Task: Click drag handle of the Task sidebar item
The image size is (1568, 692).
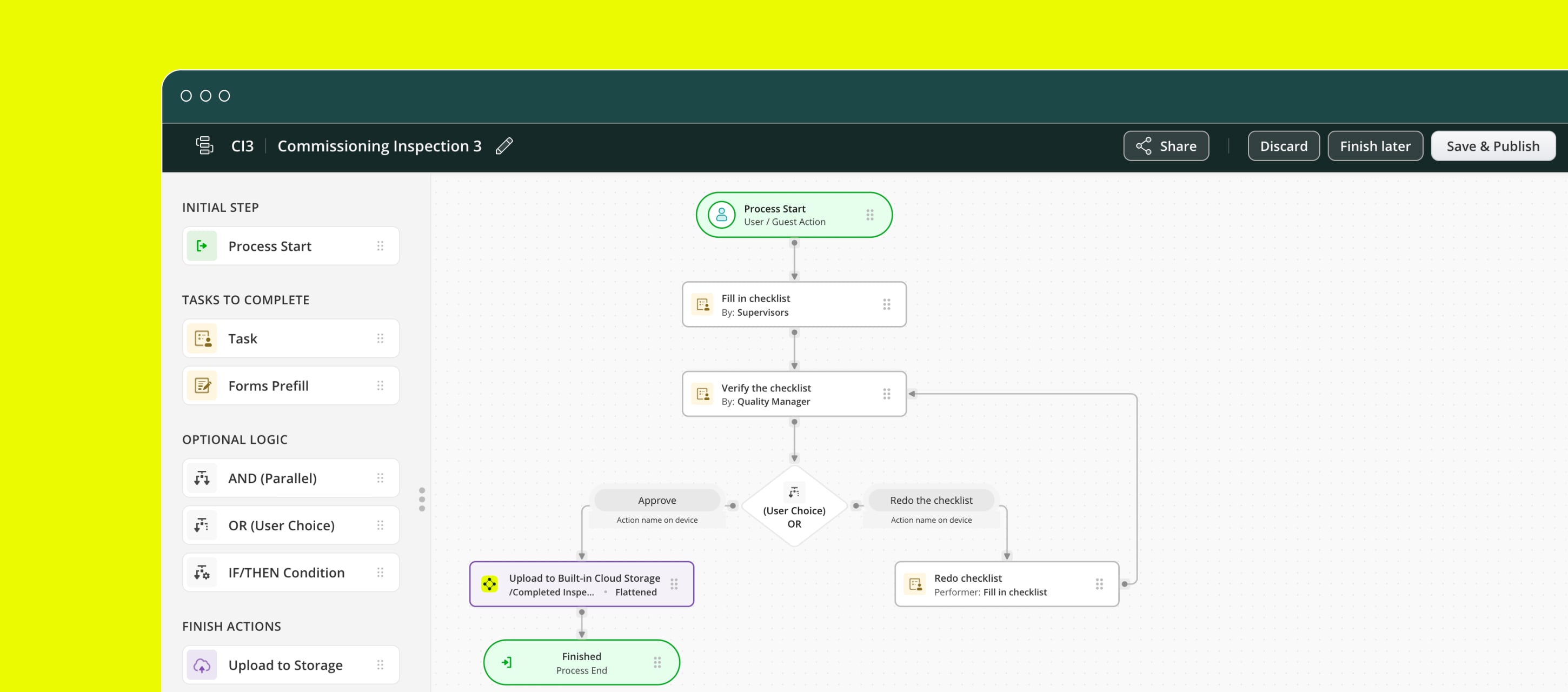Action: (x=380, y=338)
